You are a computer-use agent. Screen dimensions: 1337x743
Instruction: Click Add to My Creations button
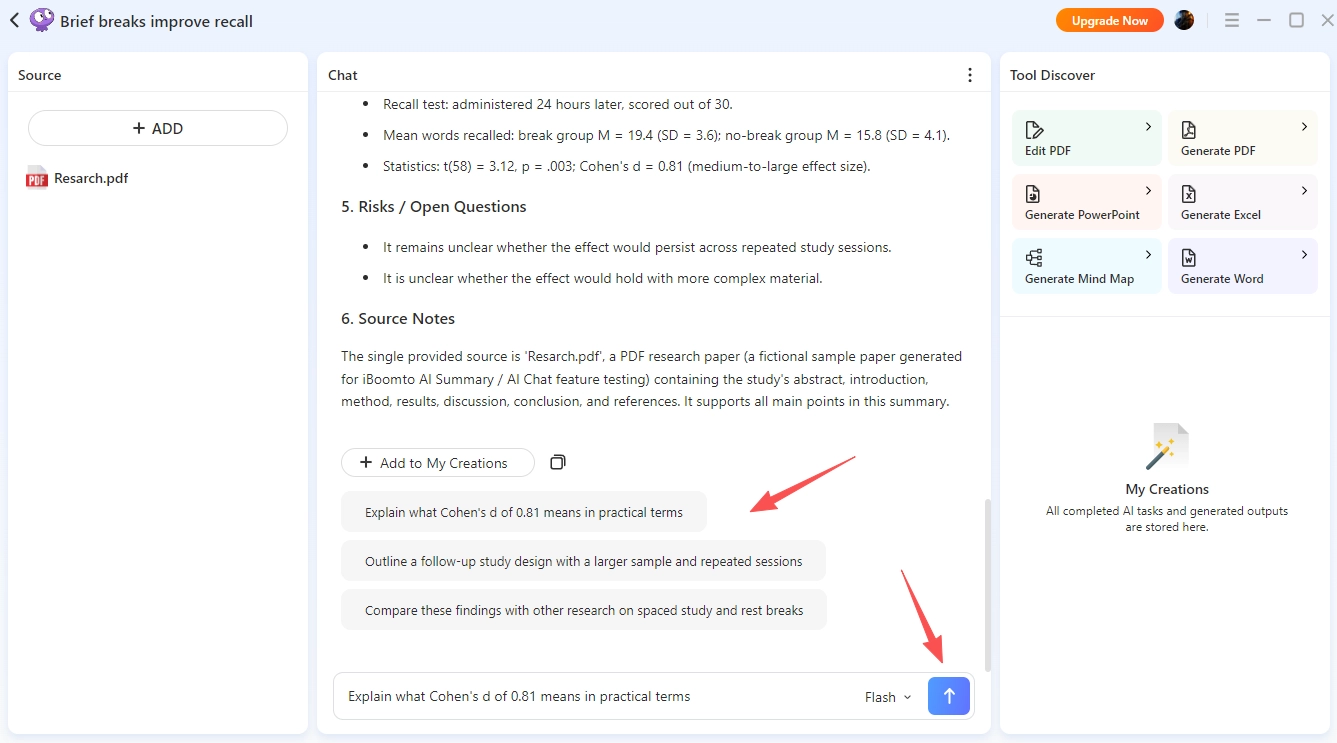point(438,463)
